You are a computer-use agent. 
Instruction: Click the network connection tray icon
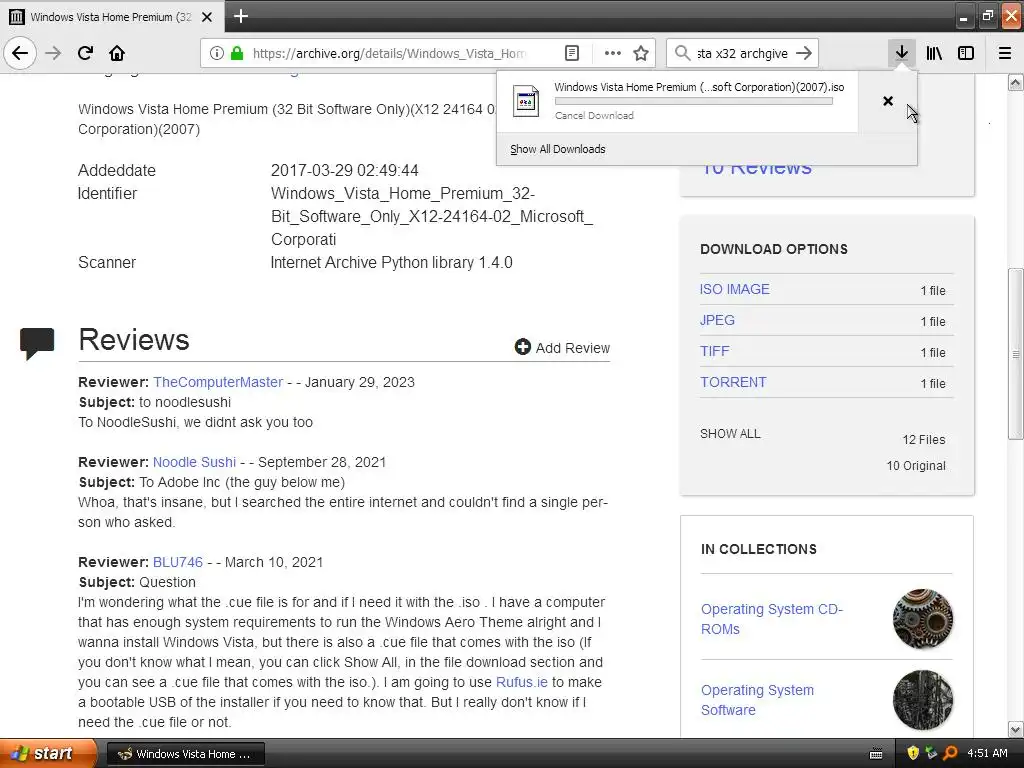click(x=931, y=754)
